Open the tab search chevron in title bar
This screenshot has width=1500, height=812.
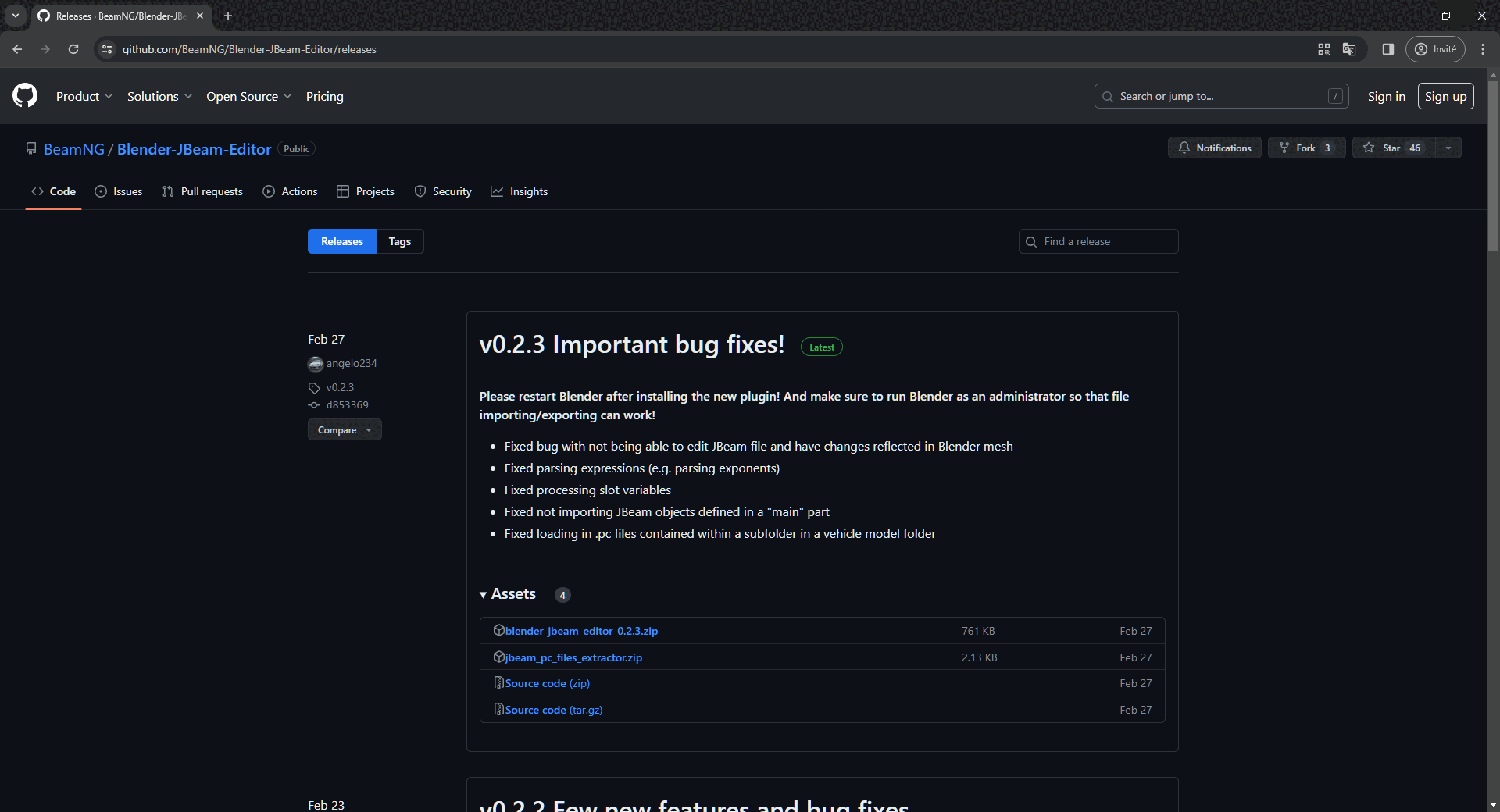coord(16,16)
